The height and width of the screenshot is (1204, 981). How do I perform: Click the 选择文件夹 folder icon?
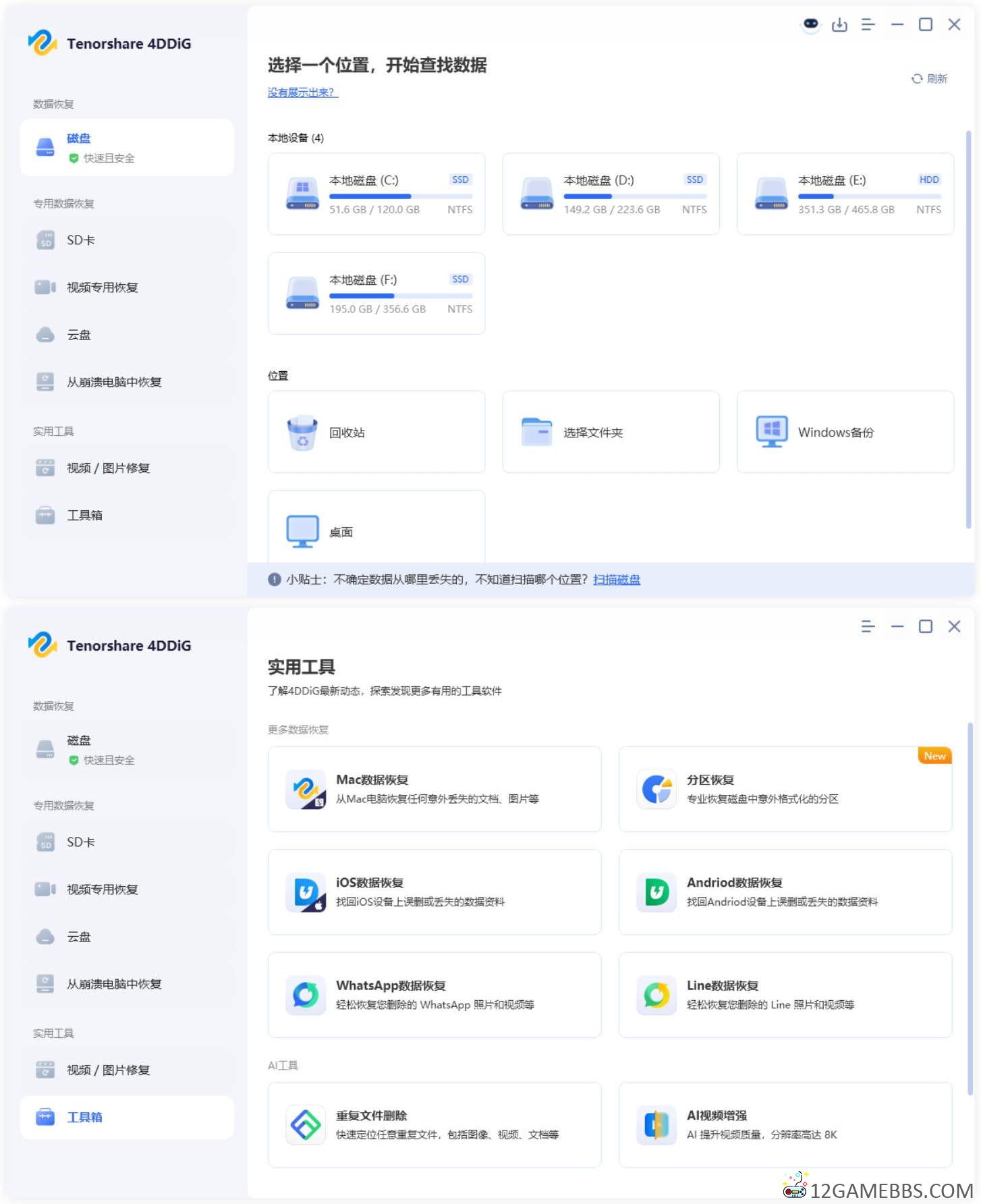(536, 432)
